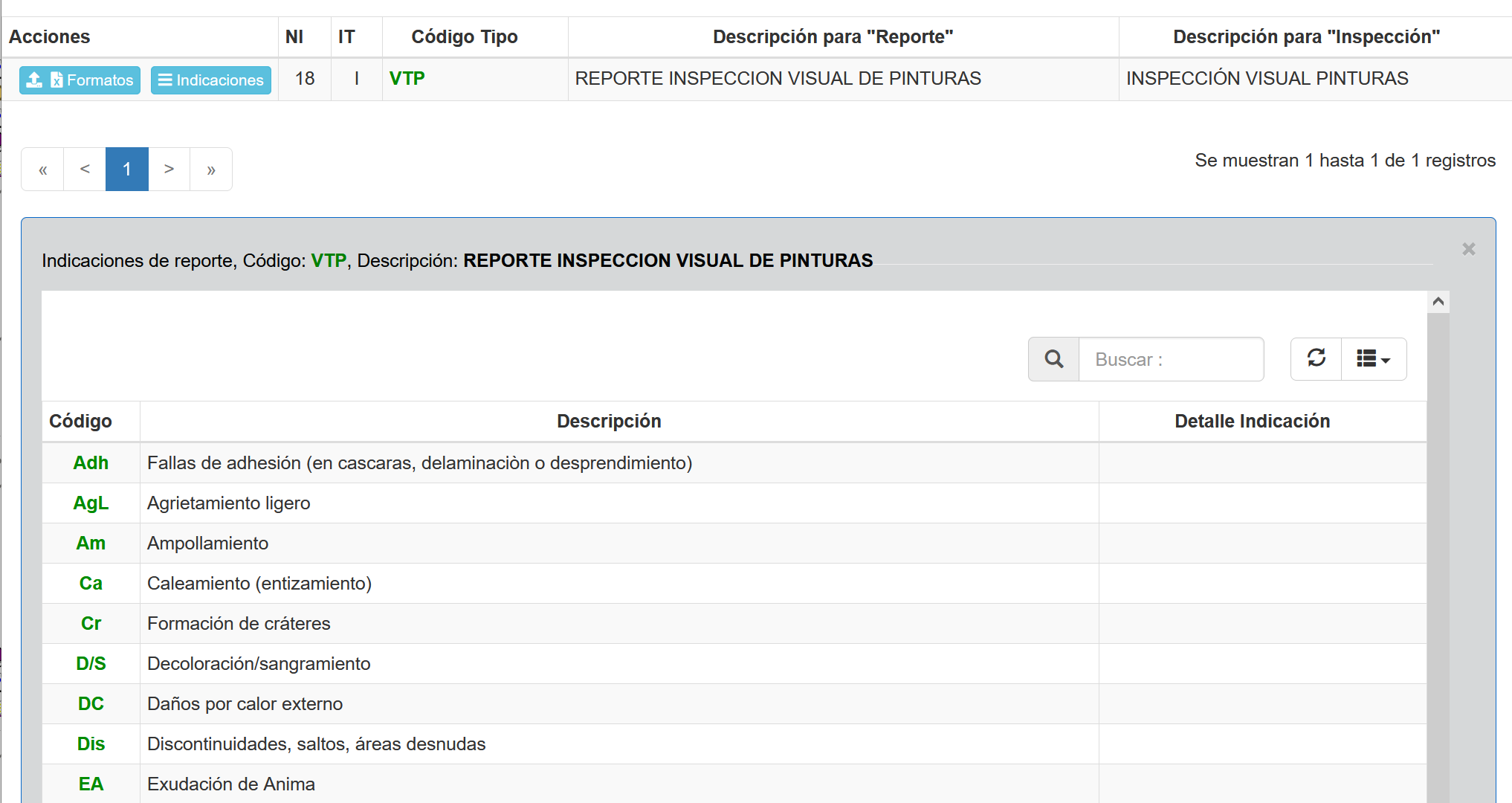
Task: Click the VTP code link
Action: point(407,79)
